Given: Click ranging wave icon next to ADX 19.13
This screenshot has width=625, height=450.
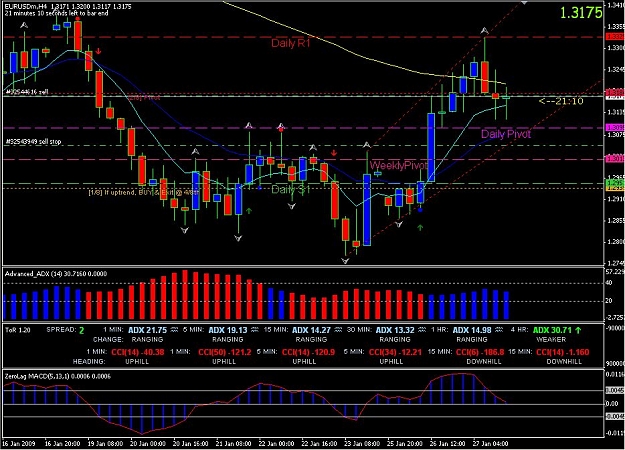Looking at the screenshot, I should coord(254,330).
